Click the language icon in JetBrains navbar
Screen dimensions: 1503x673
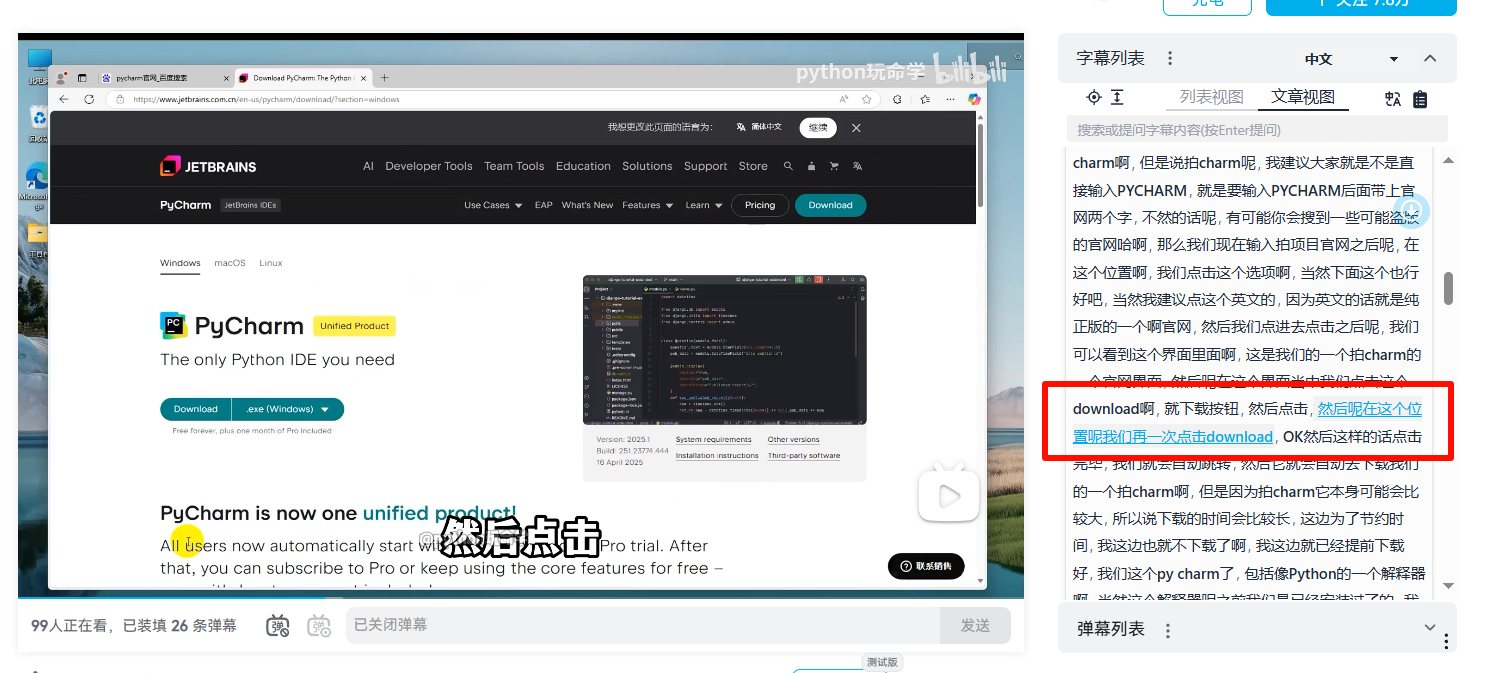pyautogui.click(x=857, y=166)
